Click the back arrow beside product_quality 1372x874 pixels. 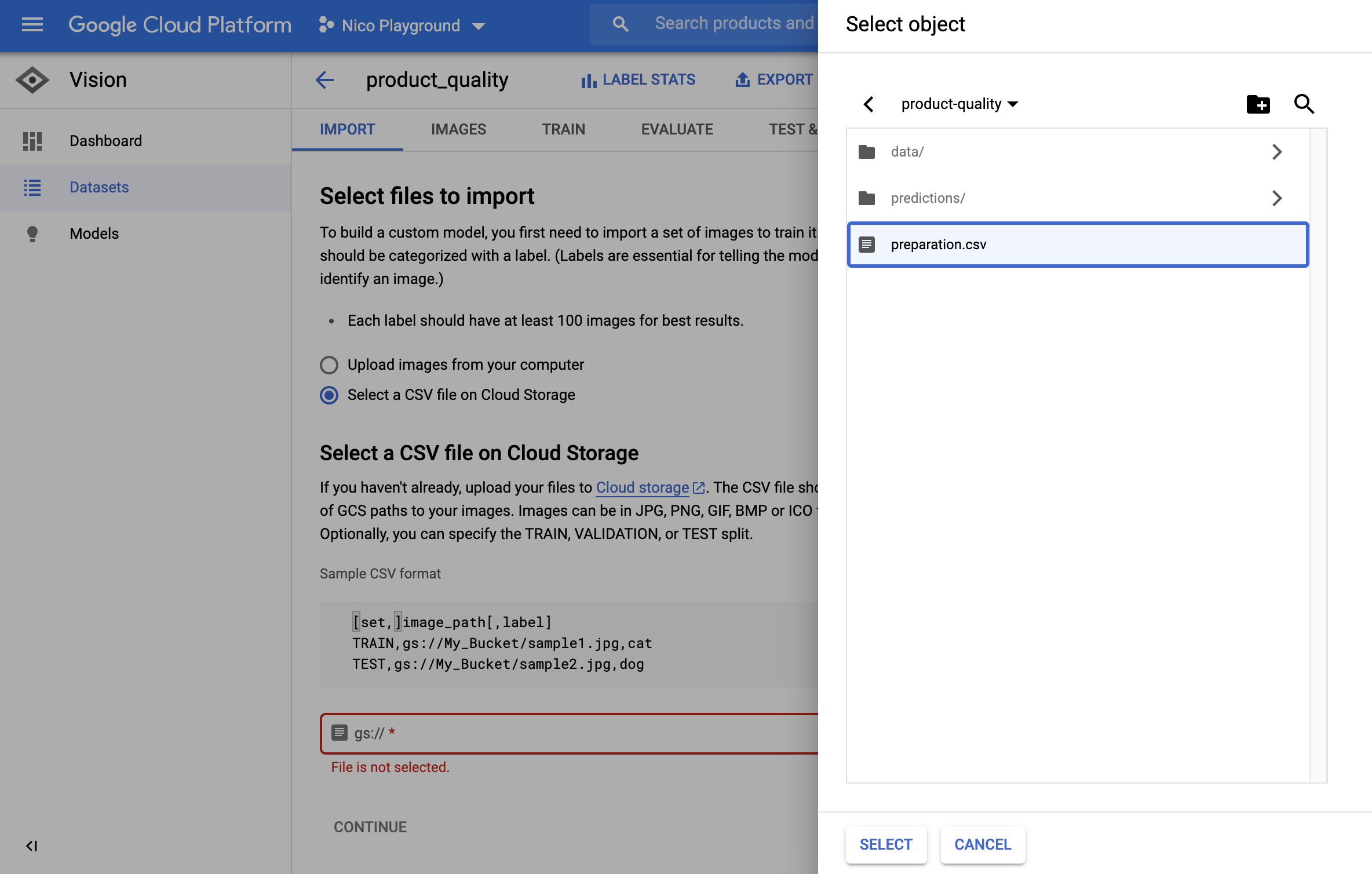point(325,80)
